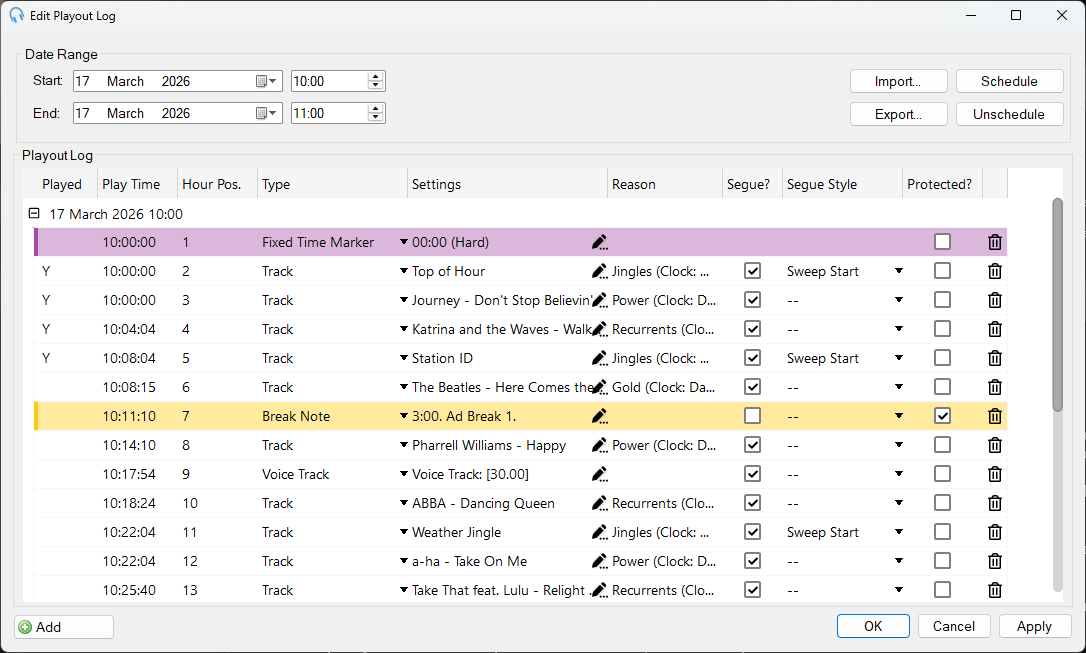
Task: Click the Apply button
Action: (1034, 626)
